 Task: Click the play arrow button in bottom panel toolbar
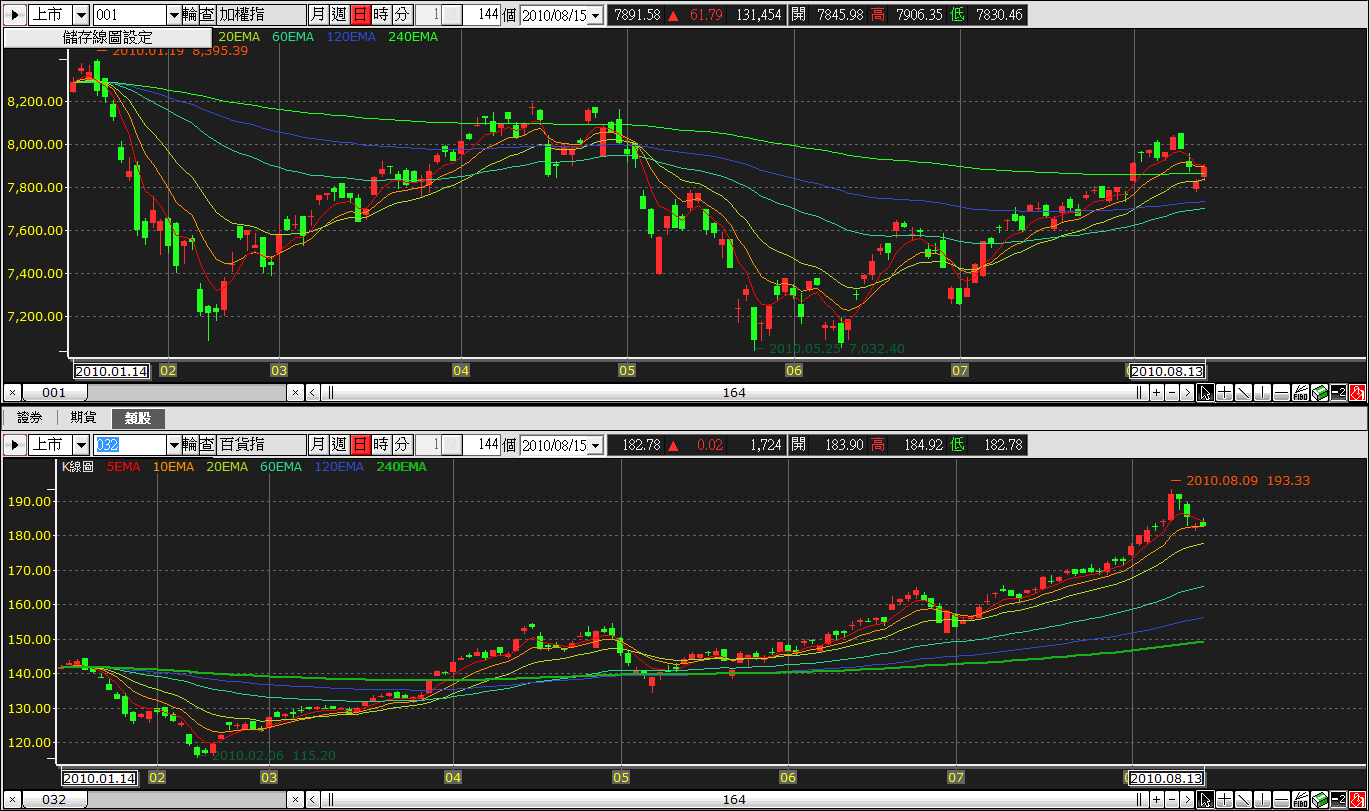point(14,445)
